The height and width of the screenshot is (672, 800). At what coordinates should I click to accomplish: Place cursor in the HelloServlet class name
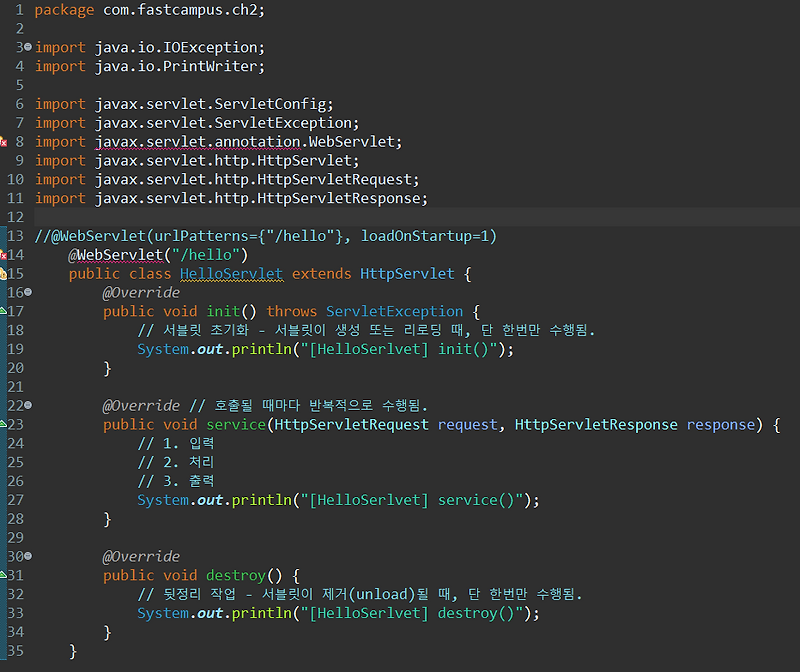[x=231, y=273]
